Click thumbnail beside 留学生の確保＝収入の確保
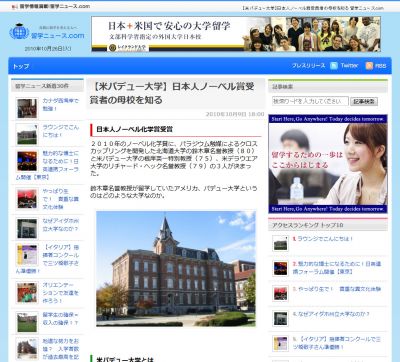Image resolution: width=400 pixels, height=362 pixels. tap(27, 322)
